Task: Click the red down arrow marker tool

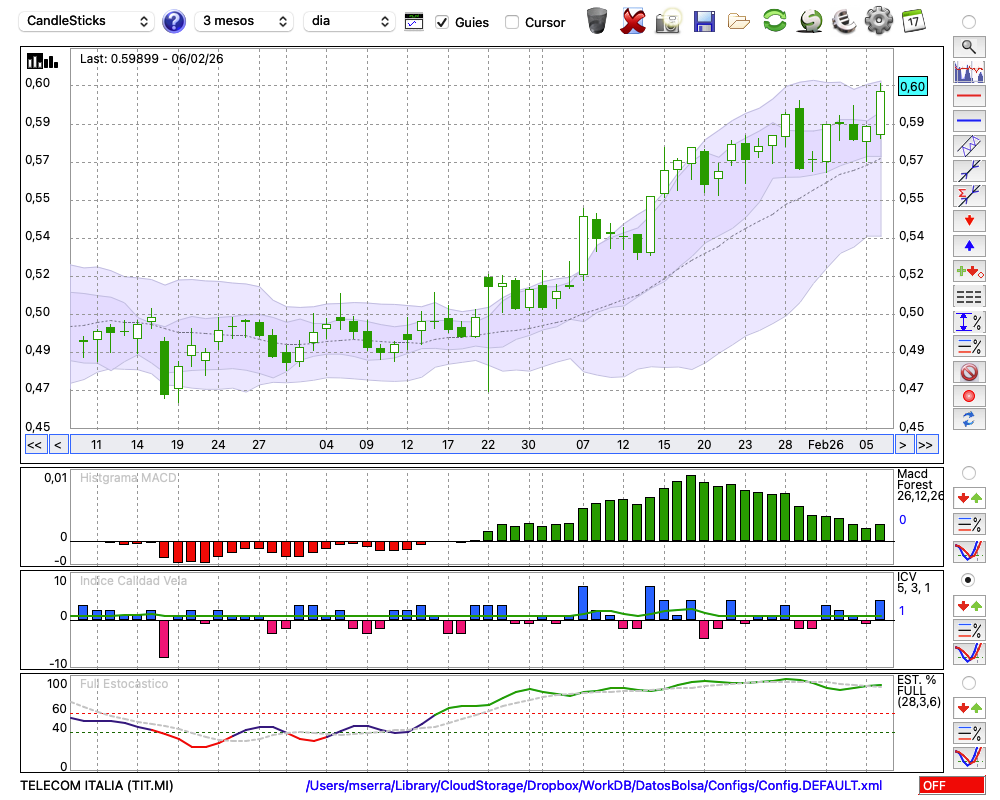Action: 969,220
